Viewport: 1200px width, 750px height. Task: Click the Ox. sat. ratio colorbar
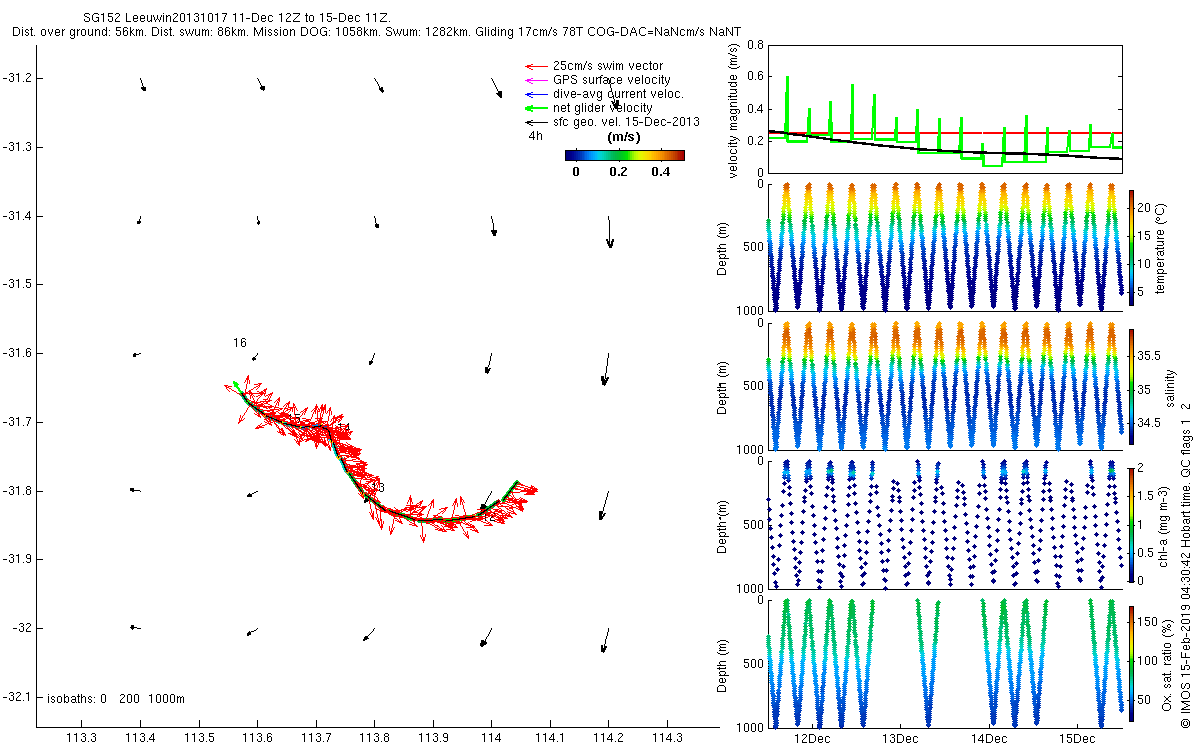point(1132,662)
